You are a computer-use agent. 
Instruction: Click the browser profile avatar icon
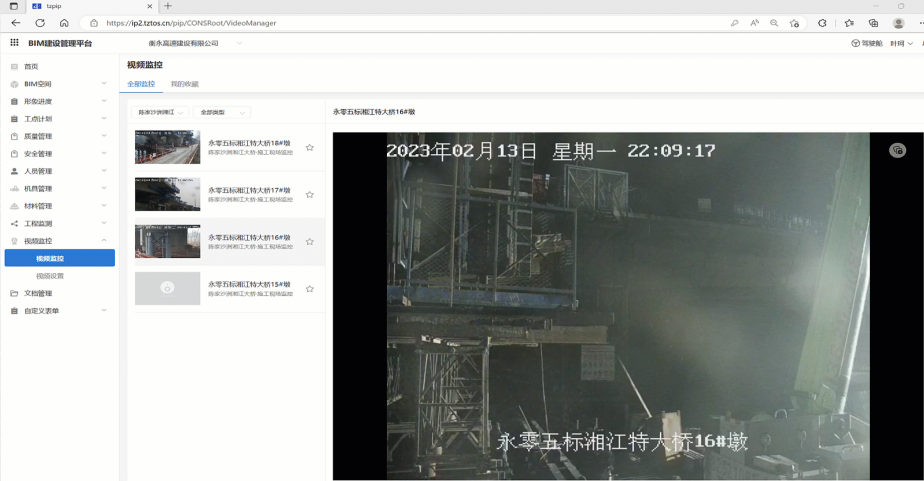pos(898,23)
